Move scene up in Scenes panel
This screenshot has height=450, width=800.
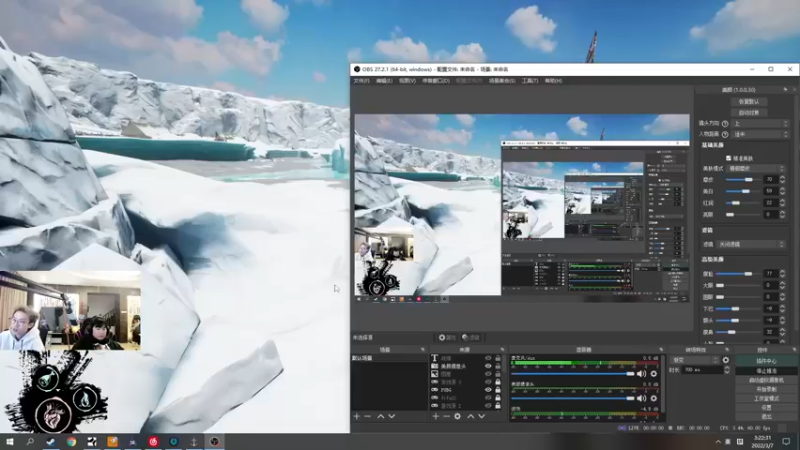[381, 416]
